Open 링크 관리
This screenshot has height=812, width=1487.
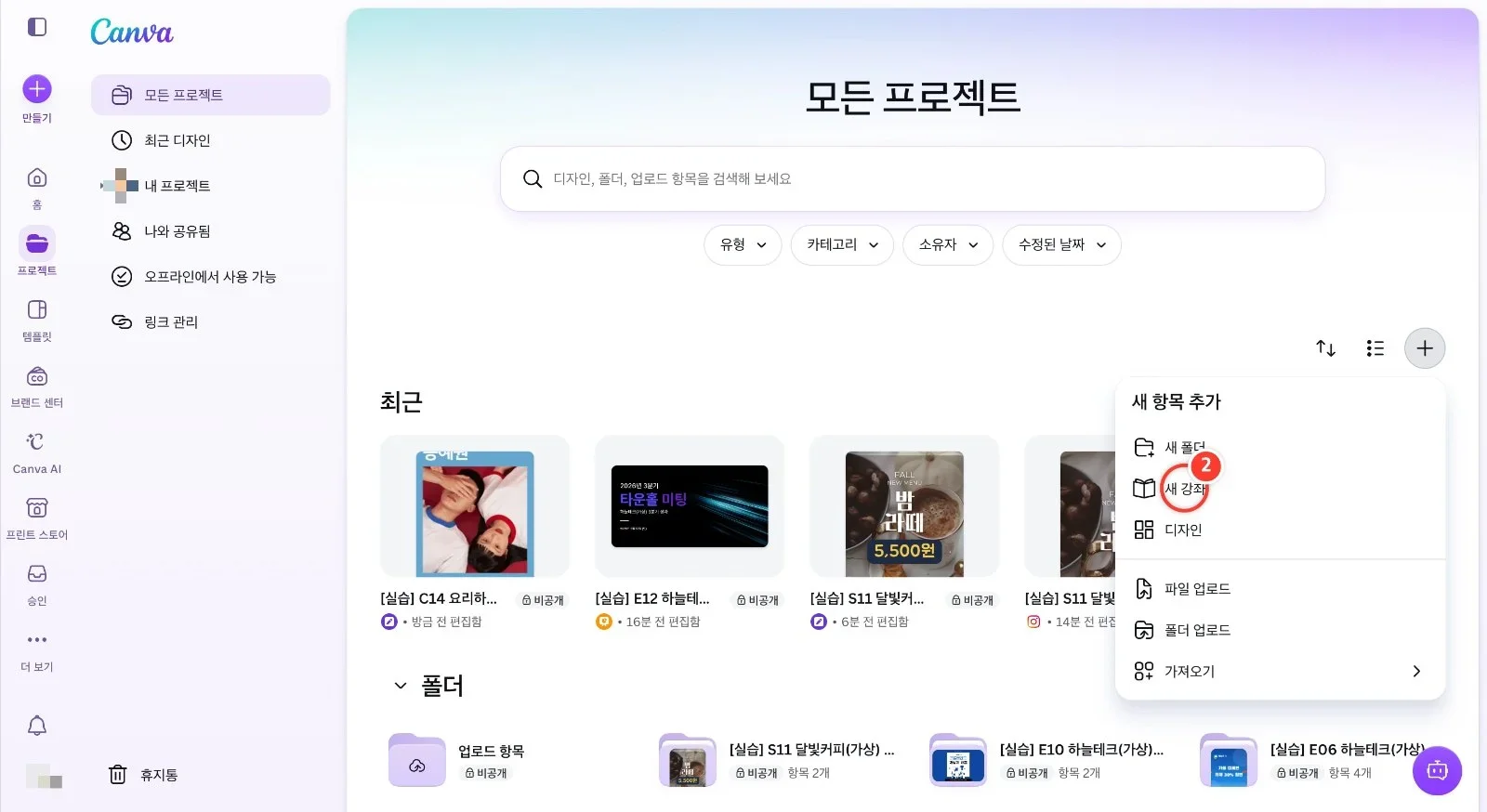tap(211, 322)
